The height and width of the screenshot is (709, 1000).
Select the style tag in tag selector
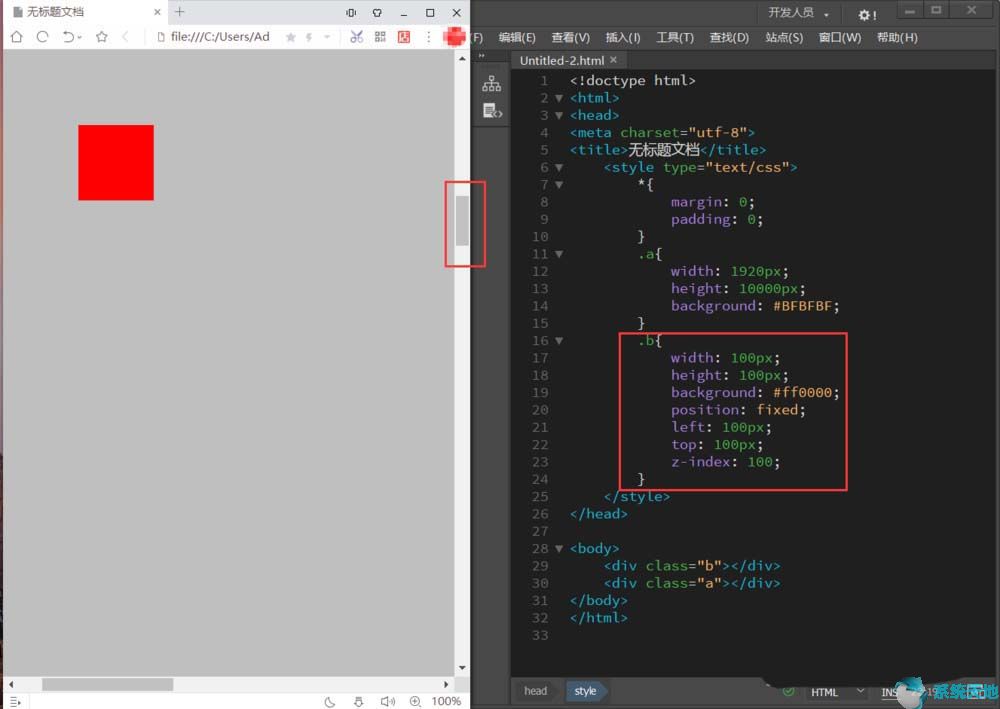(585, 691)
